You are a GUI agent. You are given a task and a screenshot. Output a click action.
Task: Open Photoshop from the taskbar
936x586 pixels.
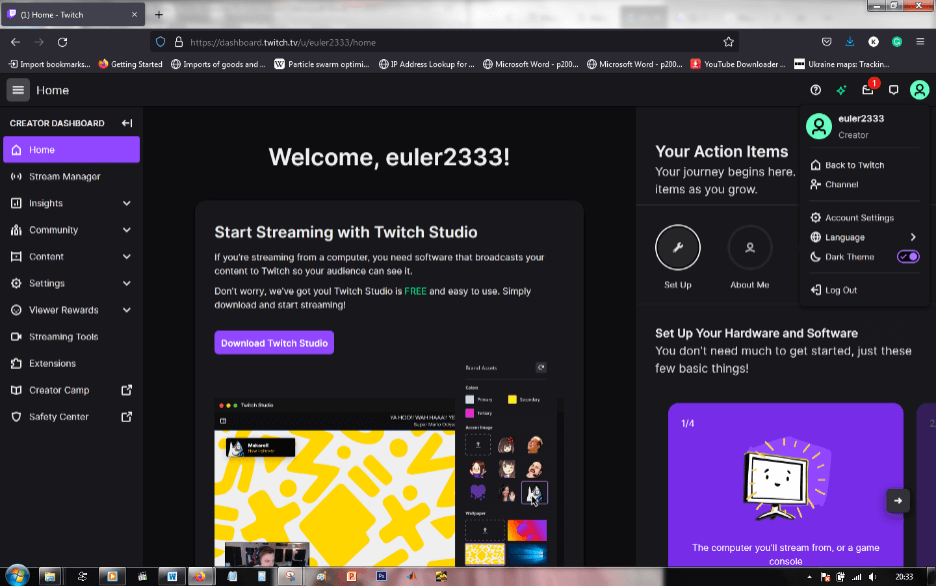381,576
